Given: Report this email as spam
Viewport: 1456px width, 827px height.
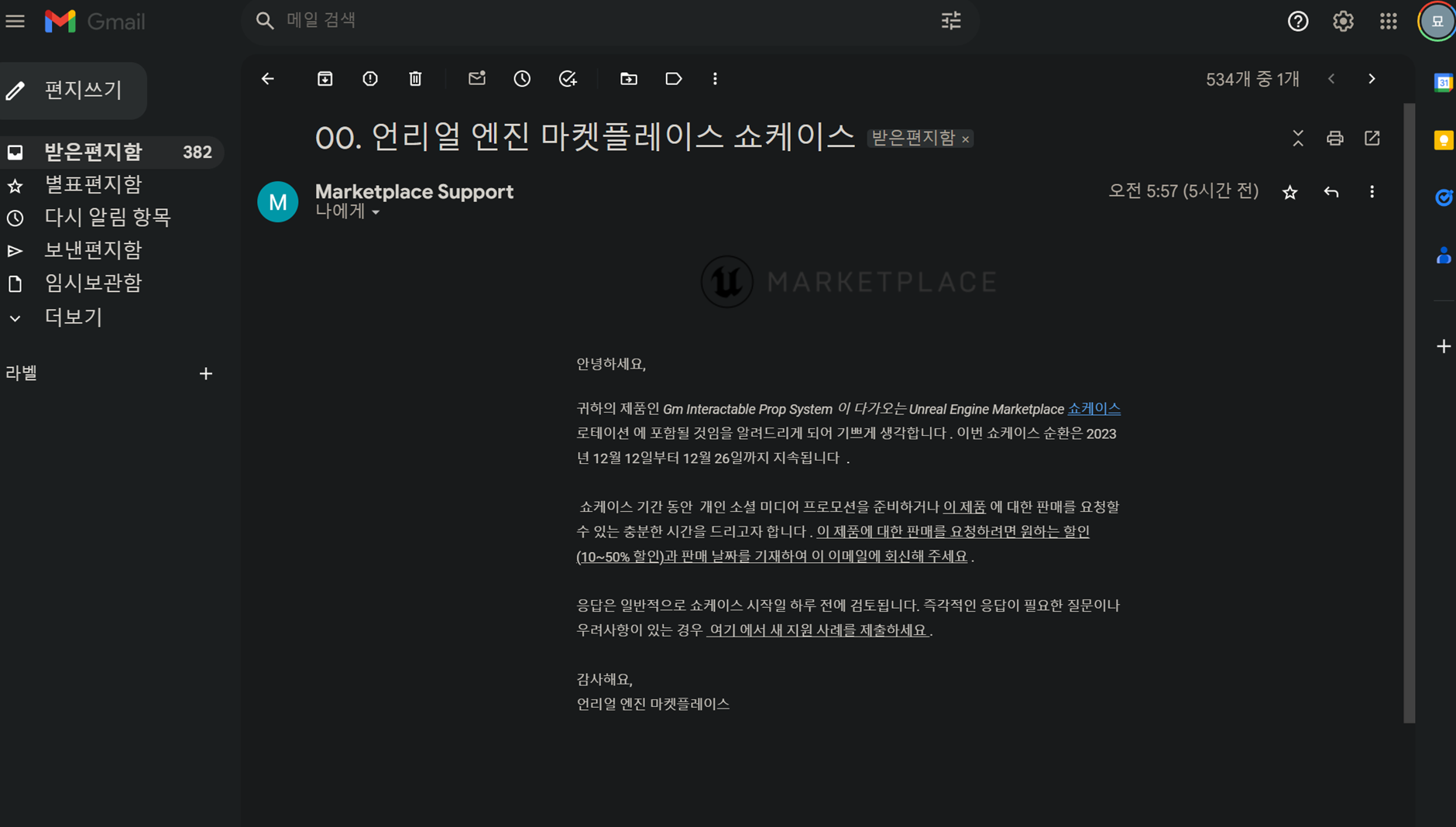Looking at the screenshot, I should coord(370,78).
